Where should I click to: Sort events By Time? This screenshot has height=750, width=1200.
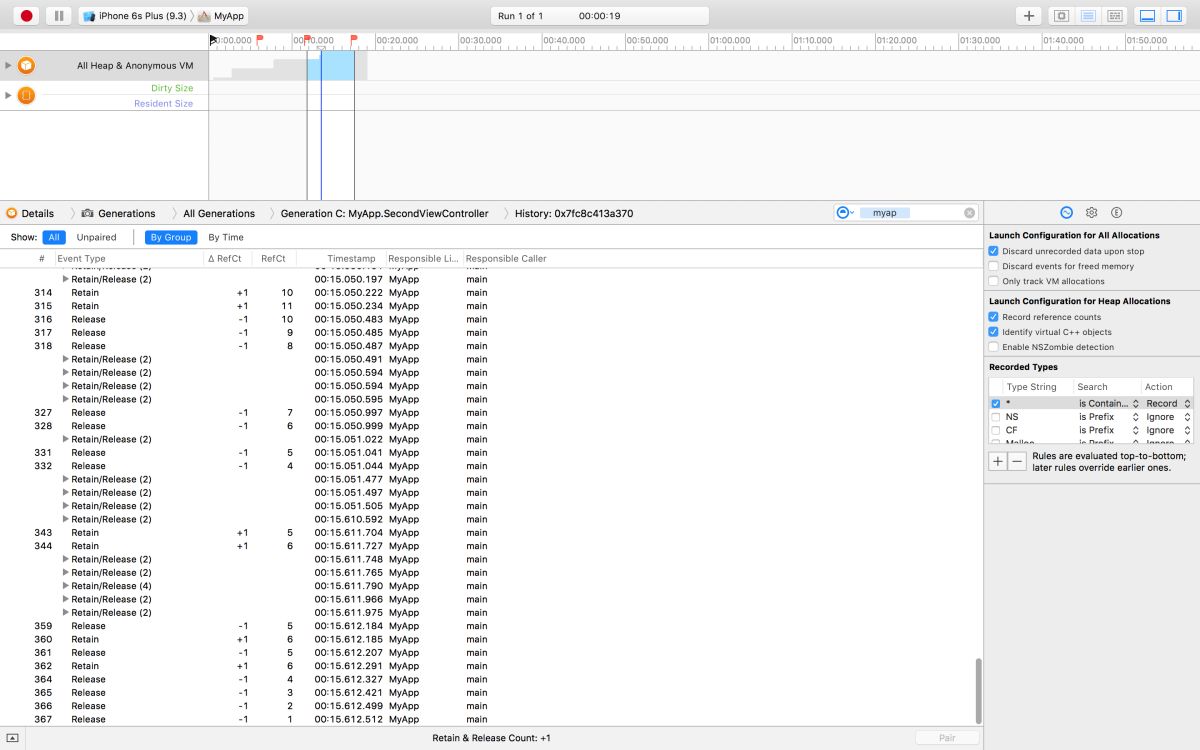click(x=225, y=237)
